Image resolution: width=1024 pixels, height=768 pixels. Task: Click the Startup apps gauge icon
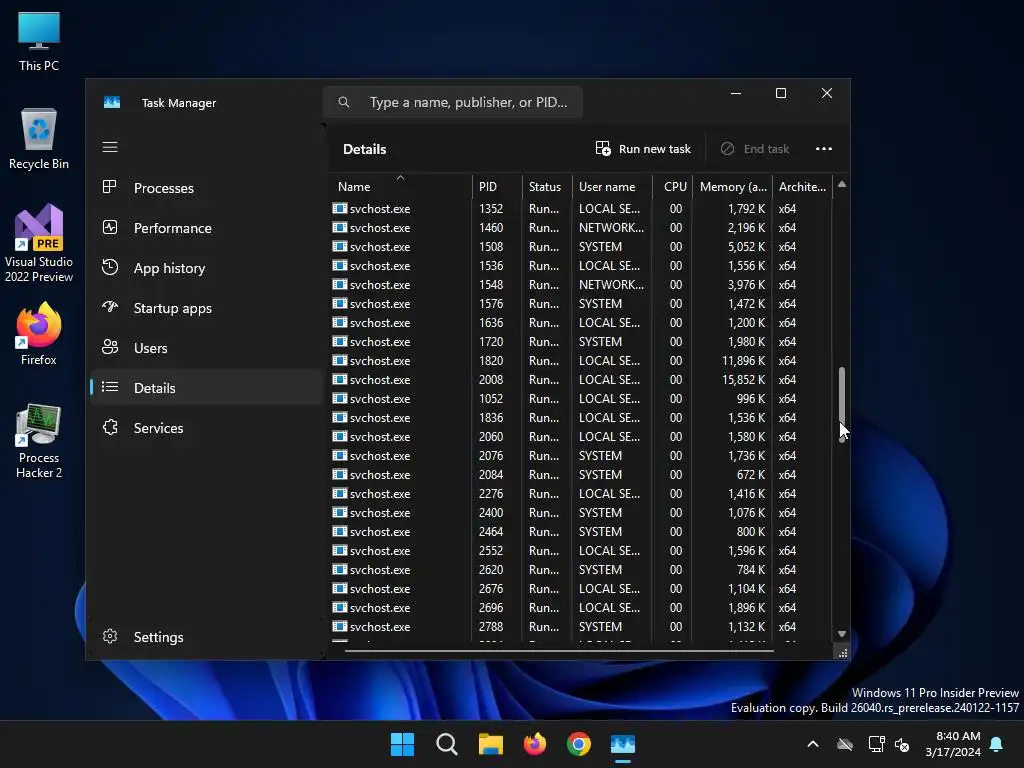[110, 307]
